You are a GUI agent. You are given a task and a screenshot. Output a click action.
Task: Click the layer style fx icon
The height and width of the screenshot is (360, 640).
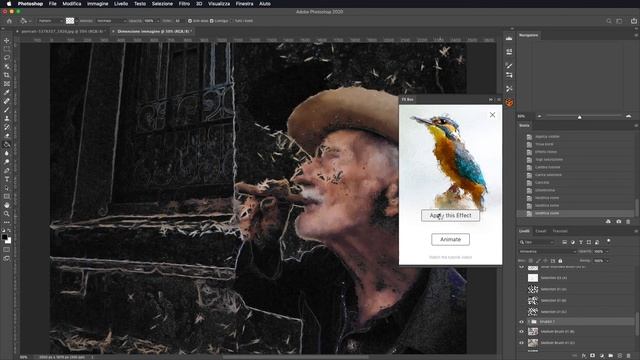click(x=584, y=356)
